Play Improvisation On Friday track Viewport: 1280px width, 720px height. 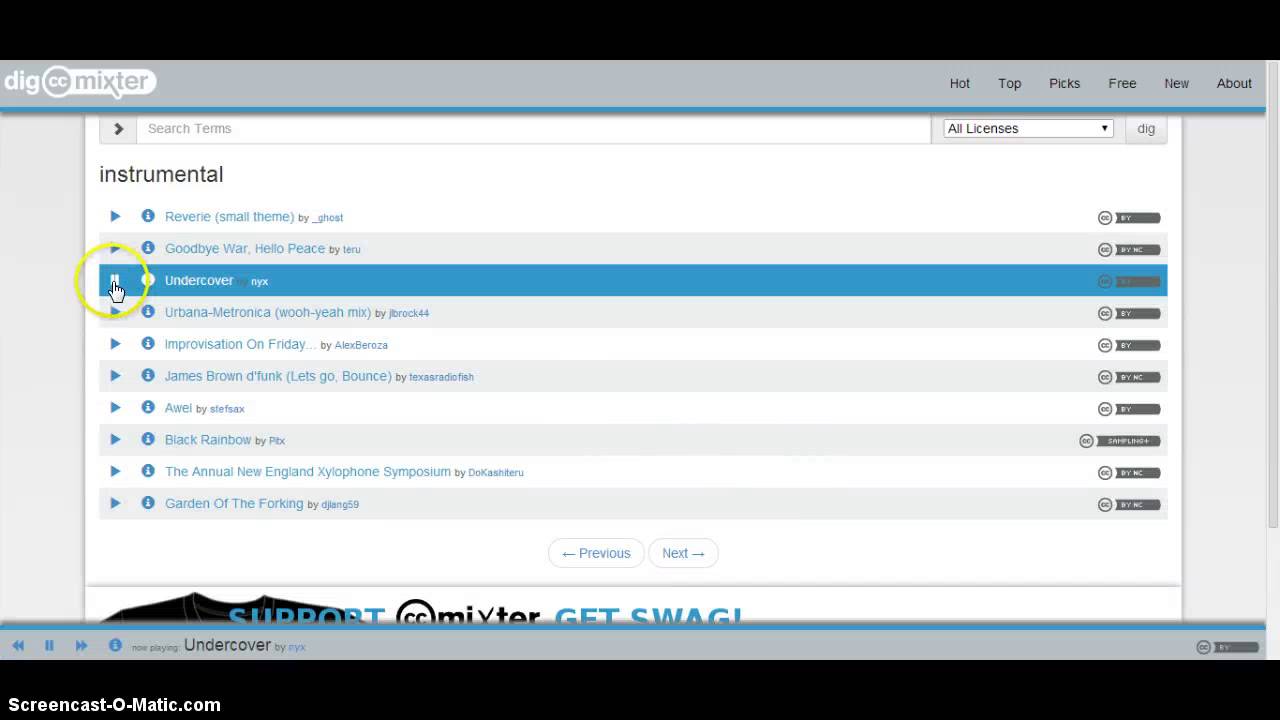(x=115, y=344)
